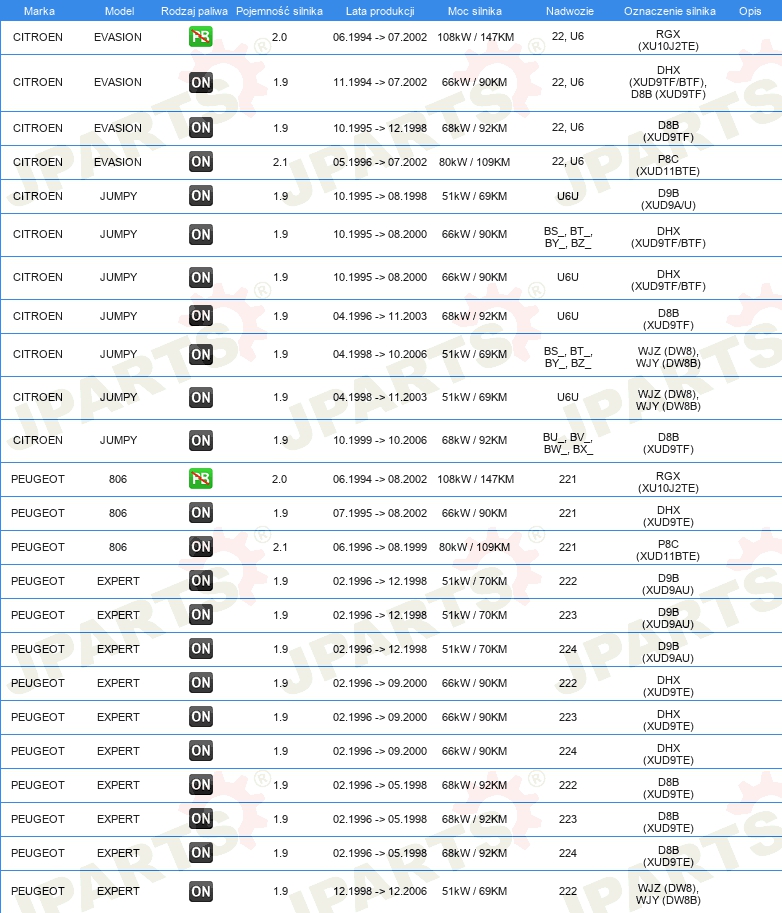Click the Model column header
This screenshot has height=913, width=782.
point(119,11)
